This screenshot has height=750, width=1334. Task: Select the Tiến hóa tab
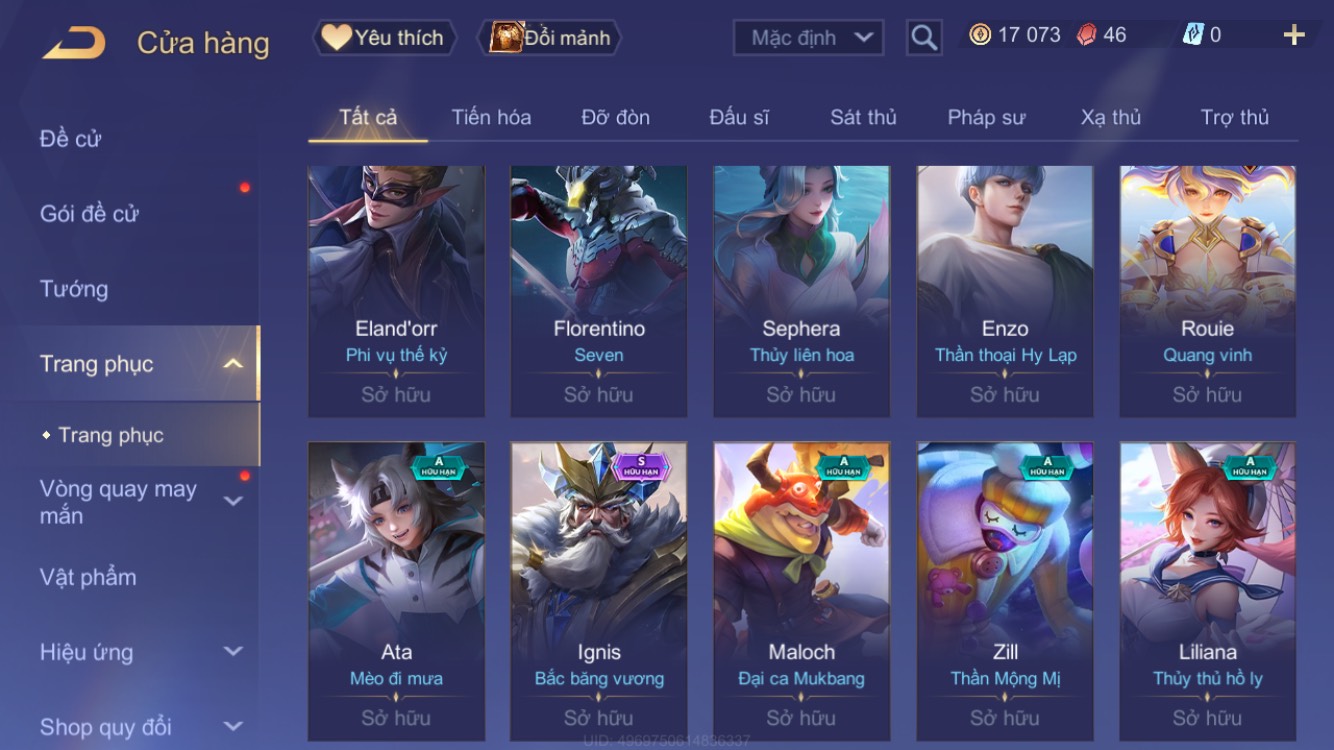(x=491, y=117)
